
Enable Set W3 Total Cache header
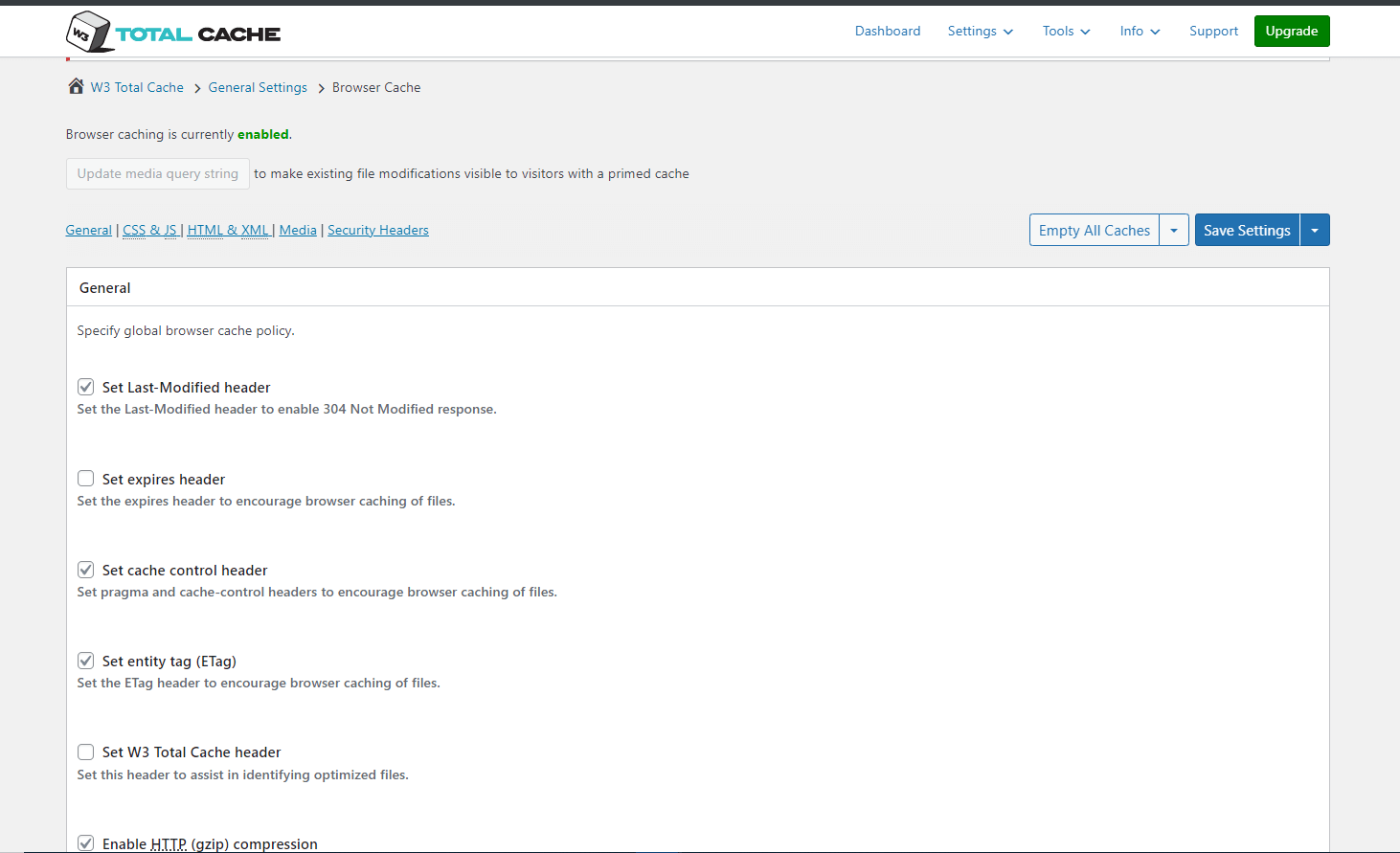(x=86, y=752)
